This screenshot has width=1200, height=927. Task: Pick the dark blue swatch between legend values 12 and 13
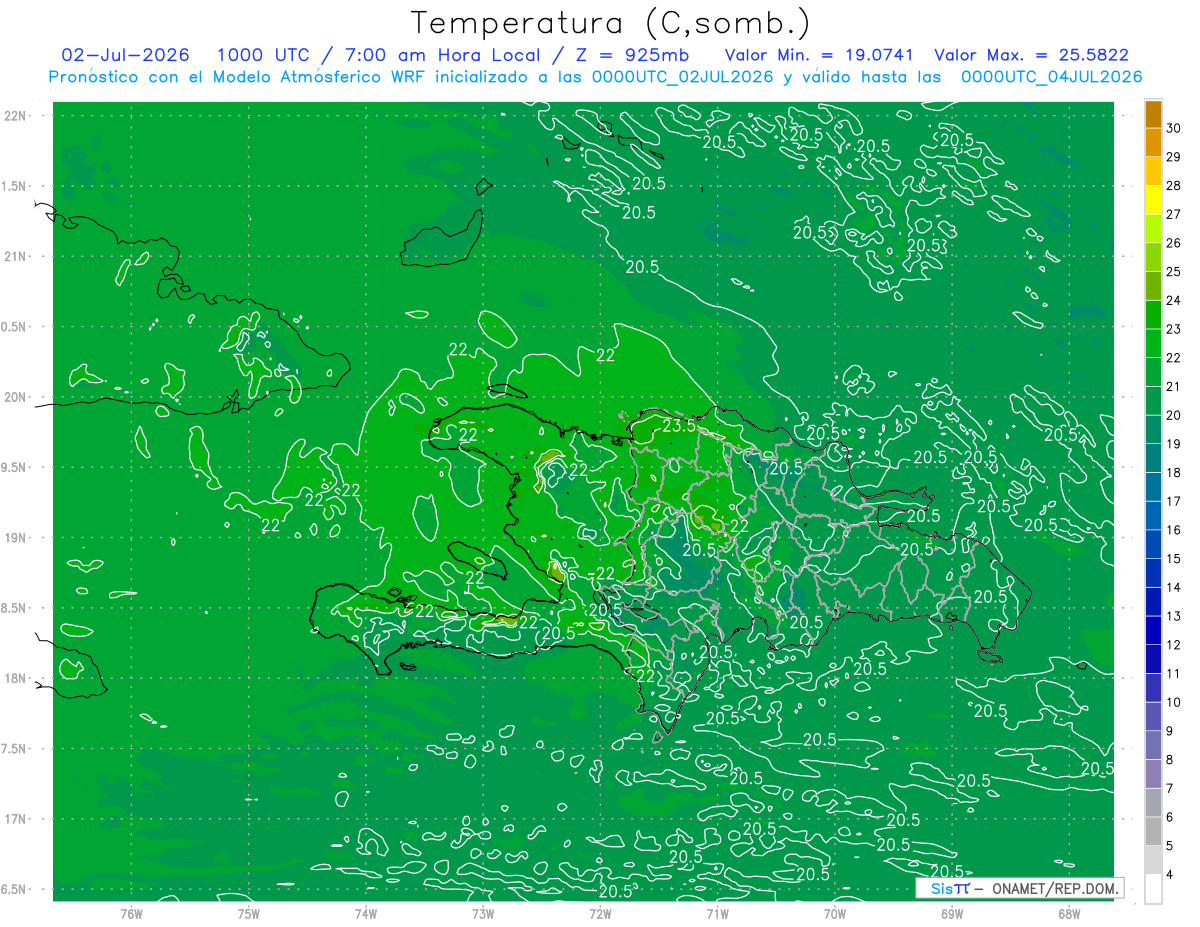(x=1153, y=631)
